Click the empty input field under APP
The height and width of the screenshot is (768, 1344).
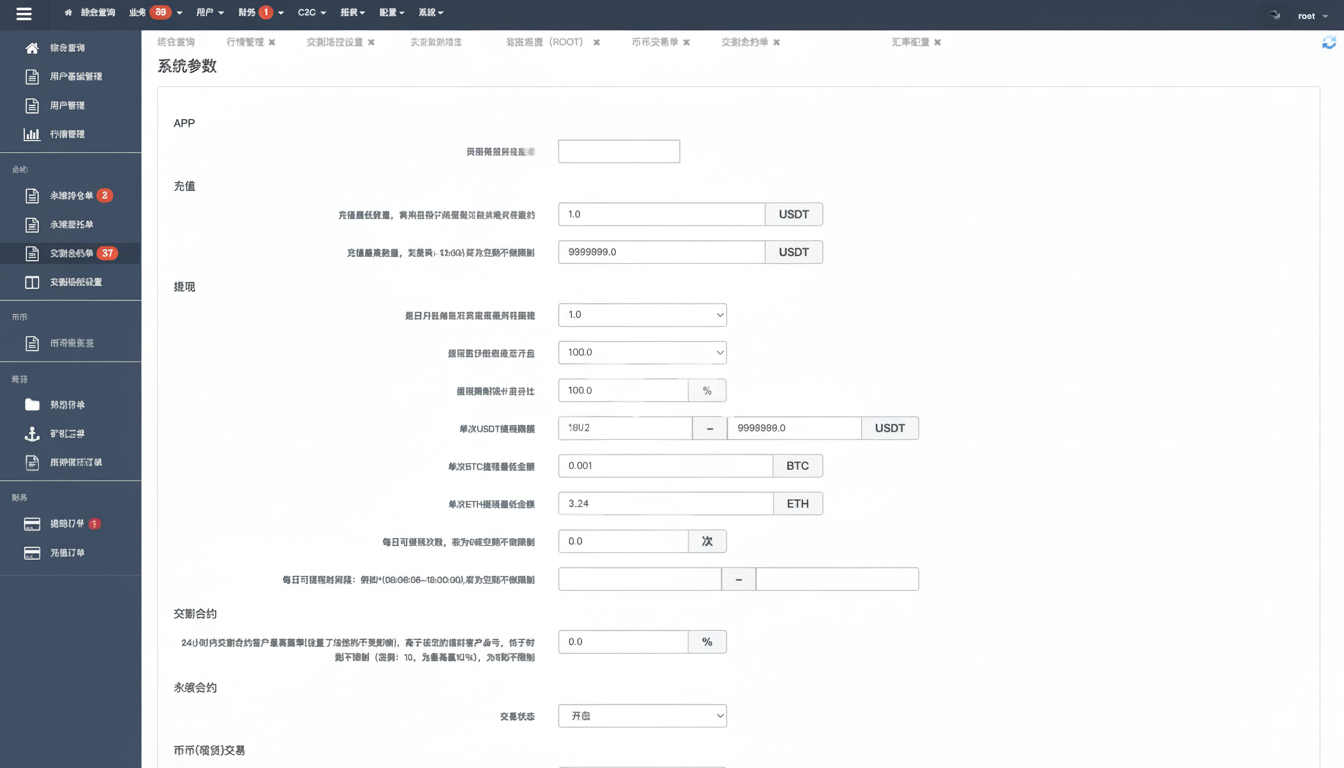(x=618, y=152)
